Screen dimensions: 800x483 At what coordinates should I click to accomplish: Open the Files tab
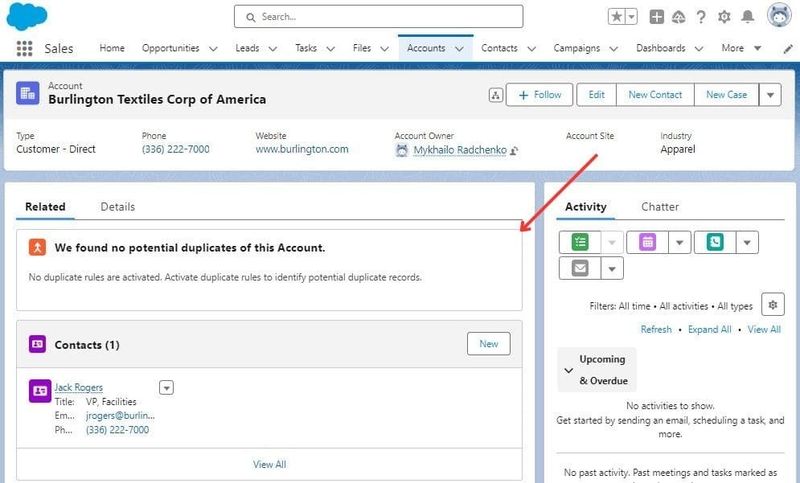click(362, 48)
